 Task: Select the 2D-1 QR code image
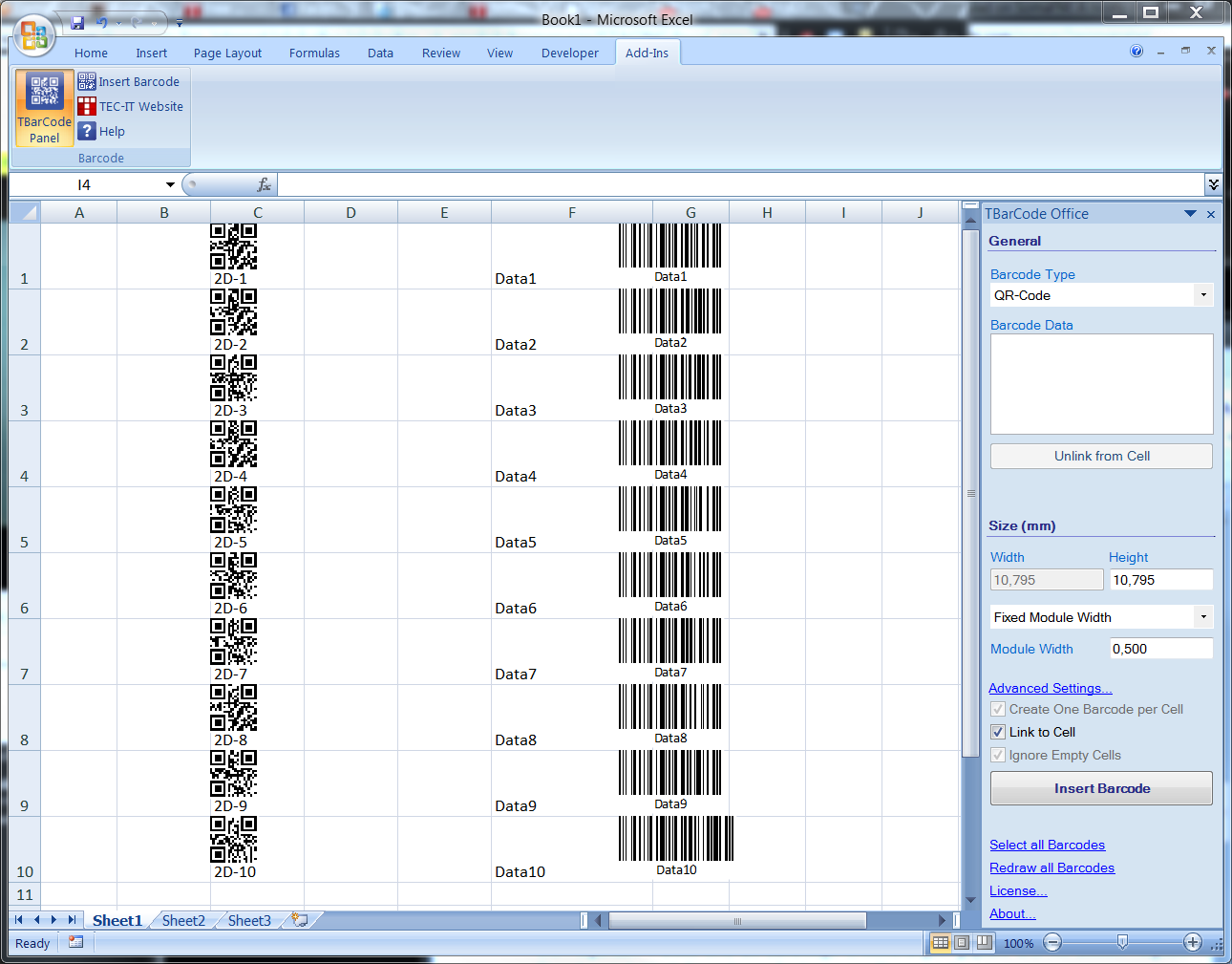[234, 246]
